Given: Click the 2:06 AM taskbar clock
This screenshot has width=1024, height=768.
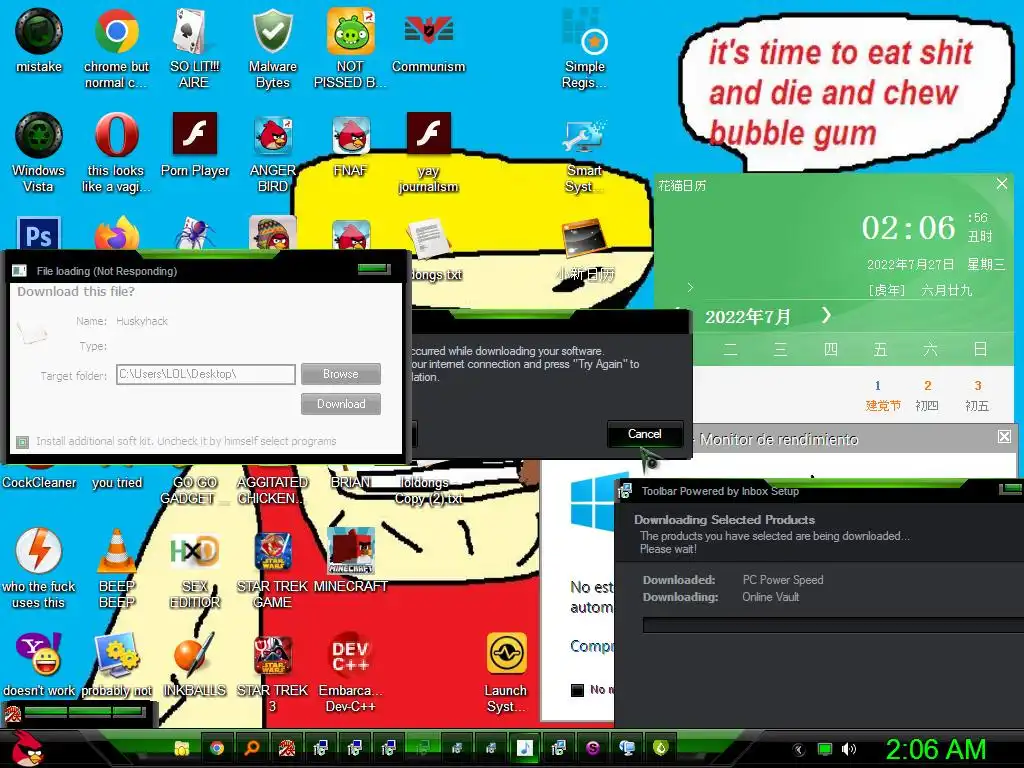Looking at the screenshot, I should [x=935, y=750].
